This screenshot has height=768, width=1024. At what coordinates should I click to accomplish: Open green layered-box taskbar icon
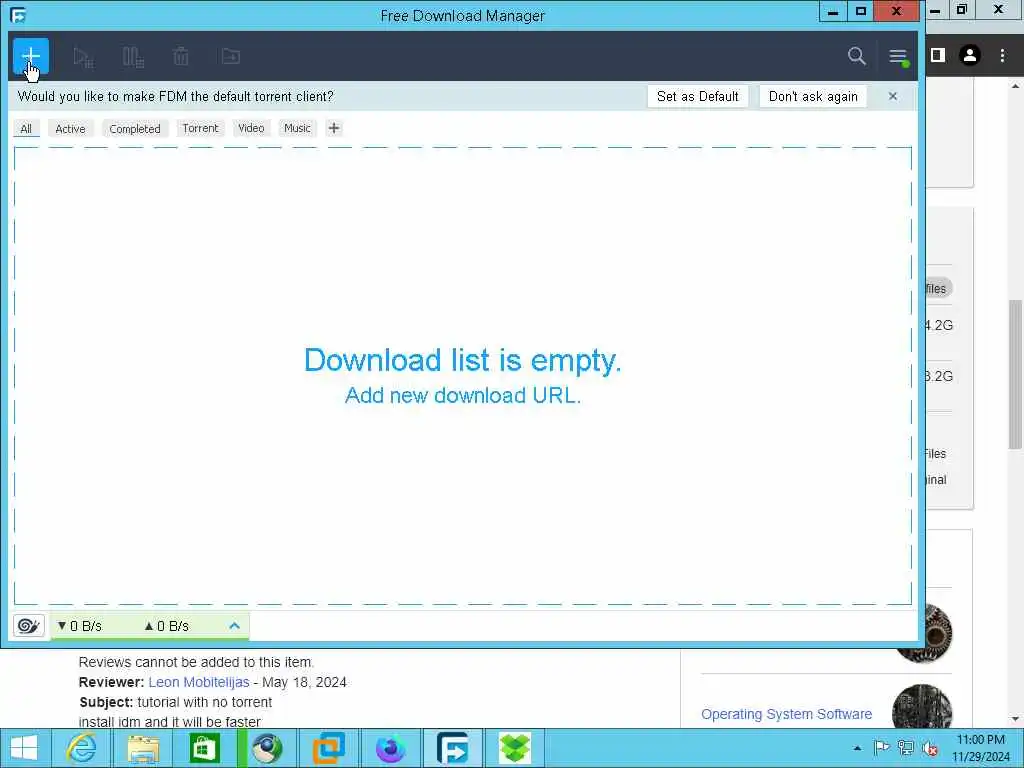click(515, 748)
